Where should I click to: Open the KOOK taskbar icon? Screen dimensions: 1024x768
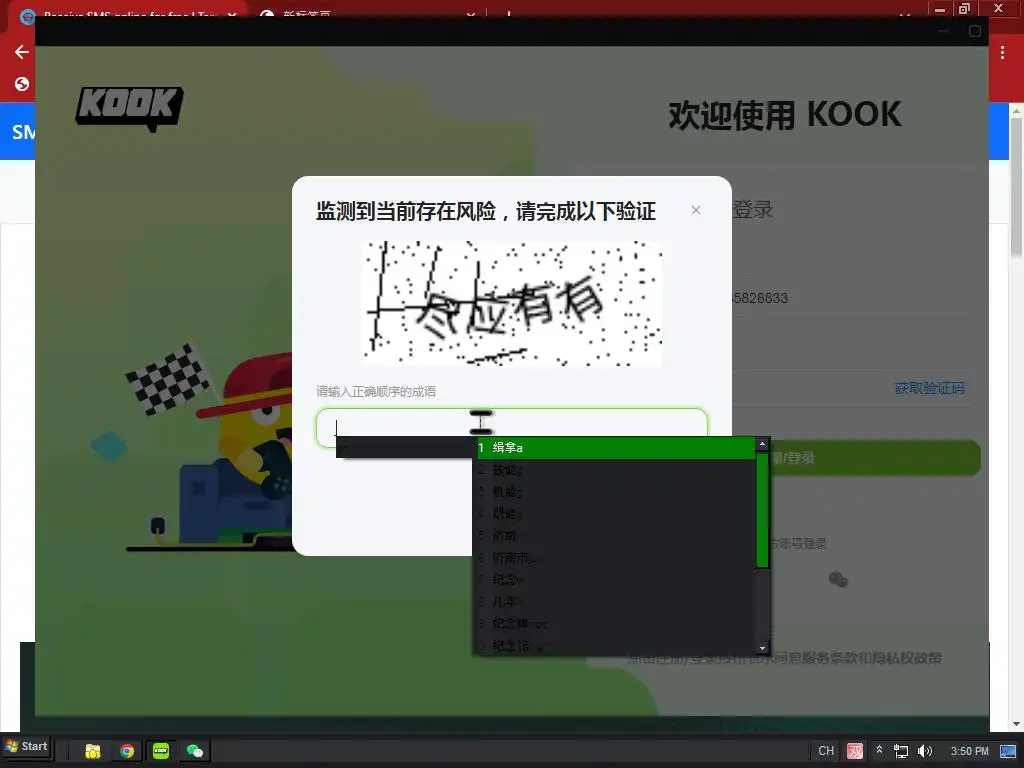161,751
